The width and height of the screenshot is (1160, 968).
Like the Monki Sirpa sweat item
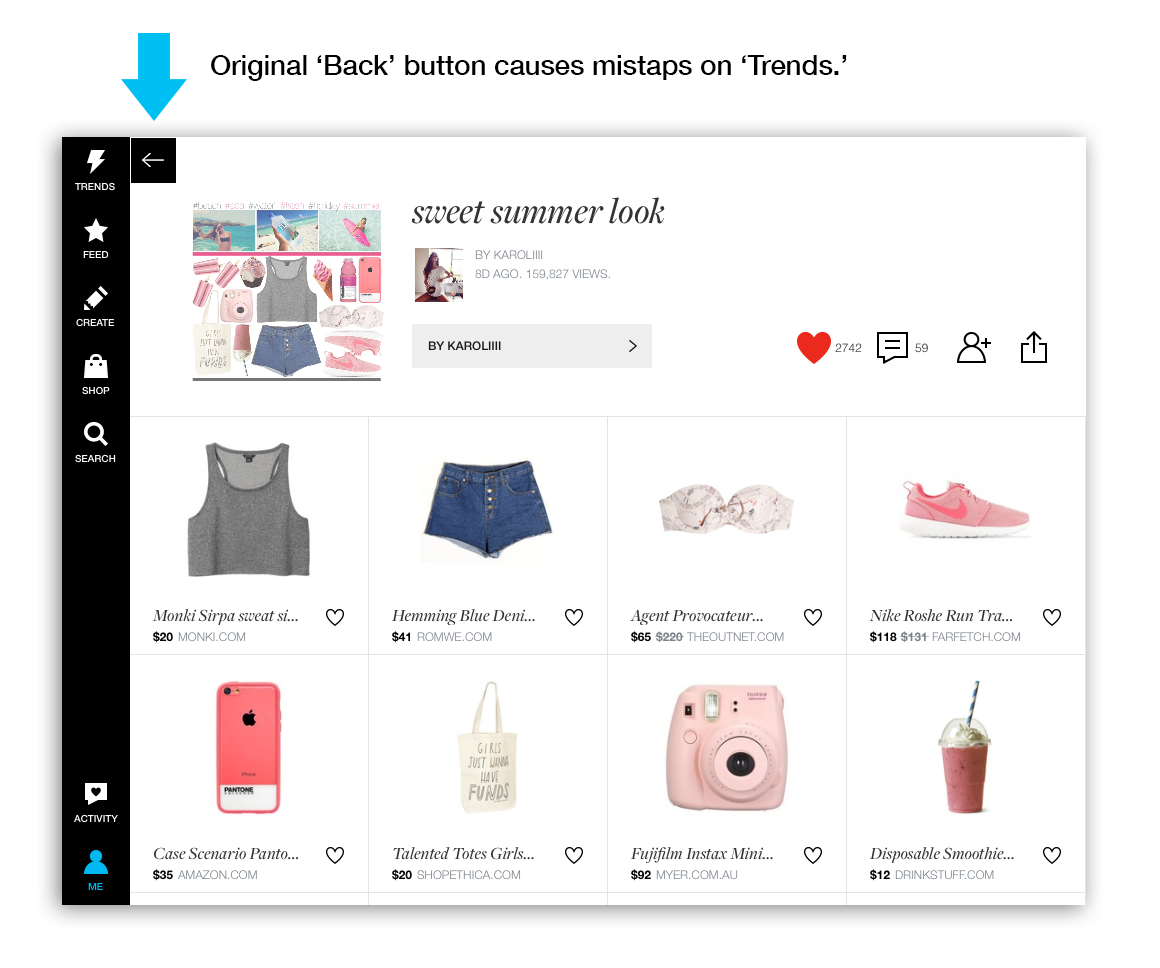click(335, 616)
